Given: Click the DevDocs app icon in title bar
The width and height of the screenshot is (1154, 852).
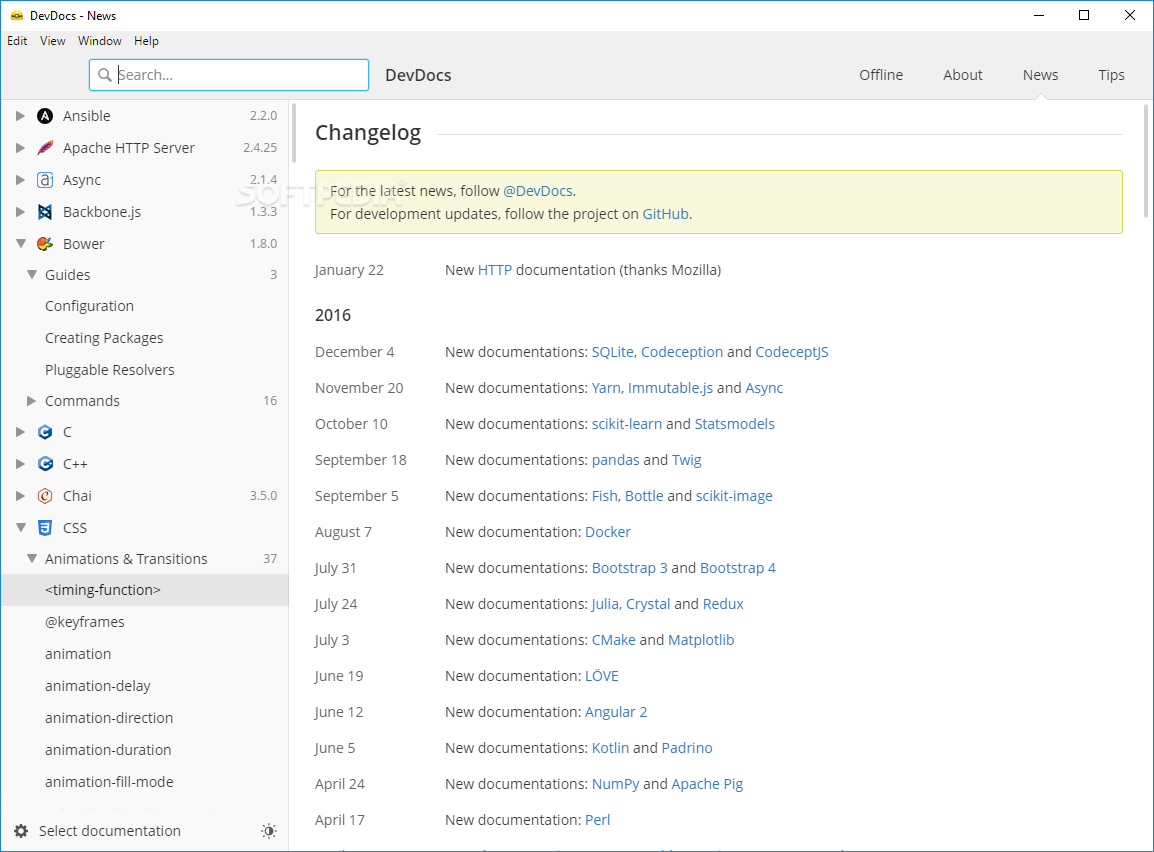Looking at the screenshot, I should point(17,15).
